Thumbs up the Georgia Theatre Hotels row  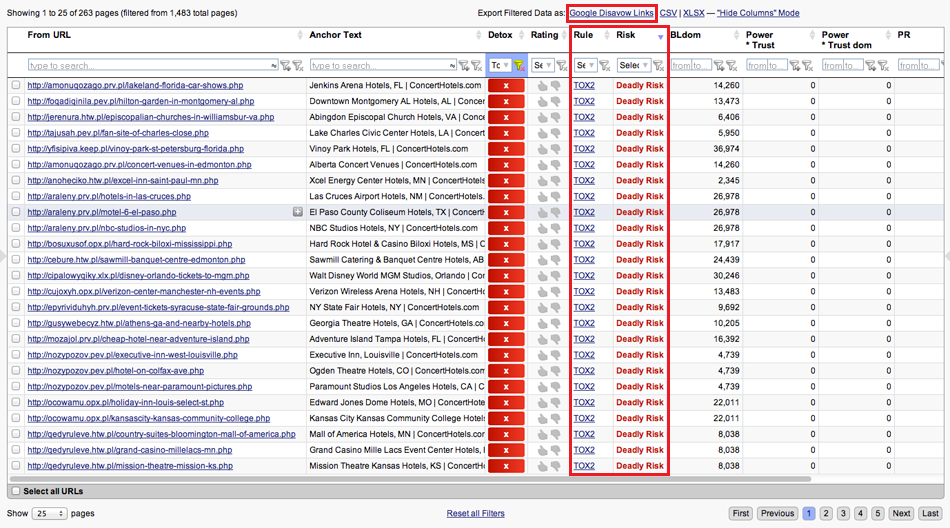click(x=542, y=324)
